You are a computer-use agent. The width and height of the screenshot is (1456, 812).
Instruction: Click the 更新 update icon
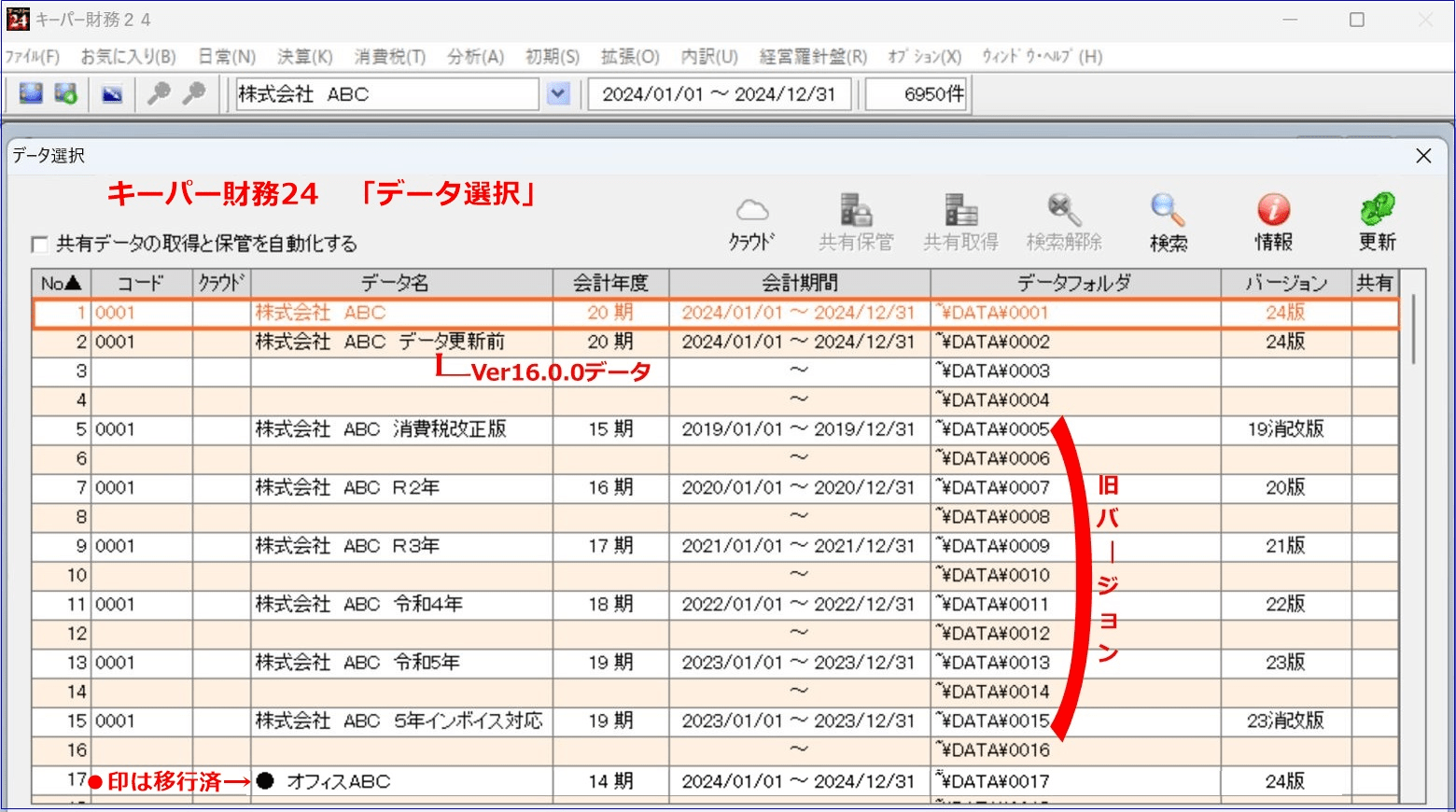1377,223
